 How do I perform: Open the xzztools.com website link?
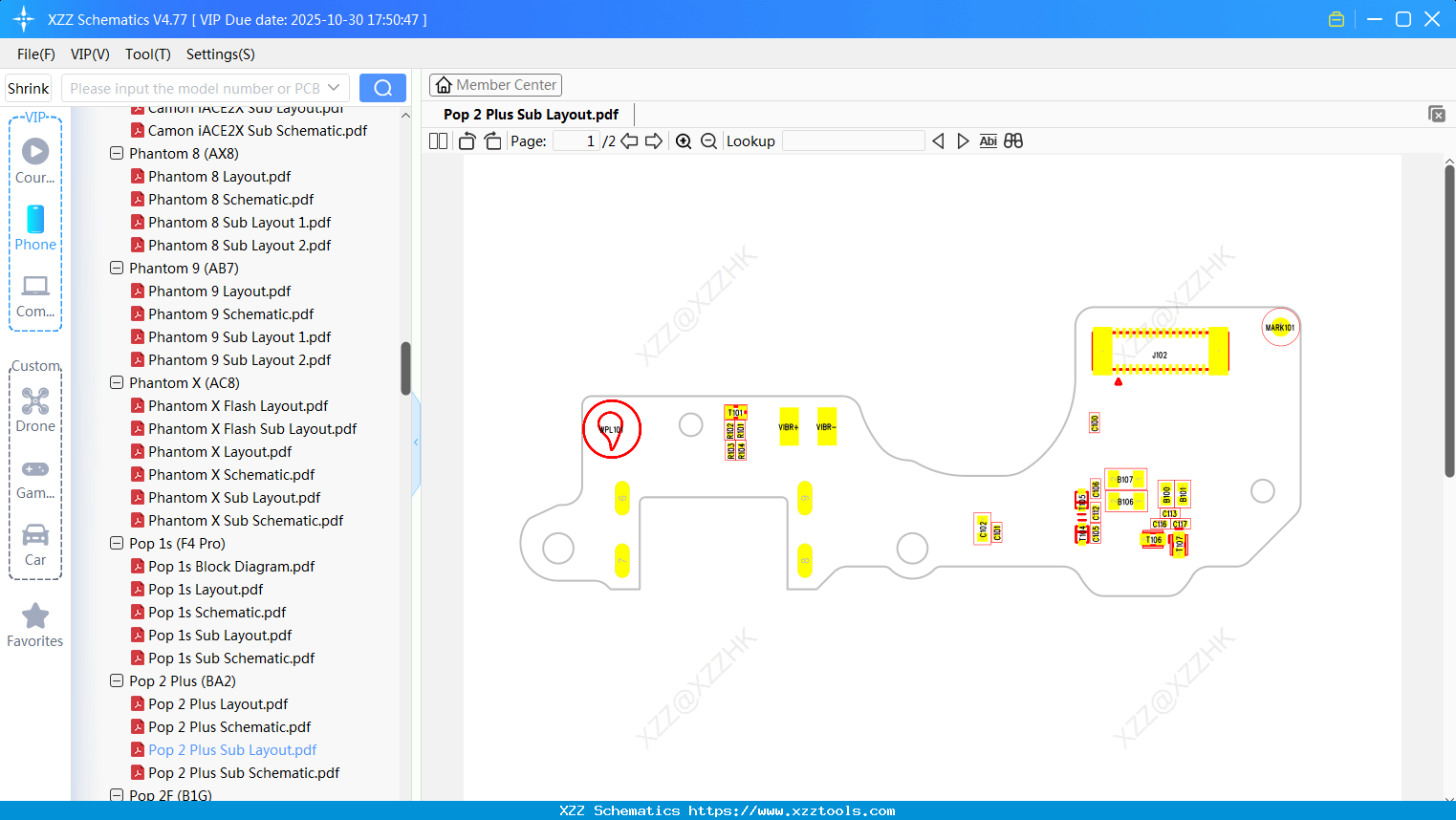tap(792, 810)
